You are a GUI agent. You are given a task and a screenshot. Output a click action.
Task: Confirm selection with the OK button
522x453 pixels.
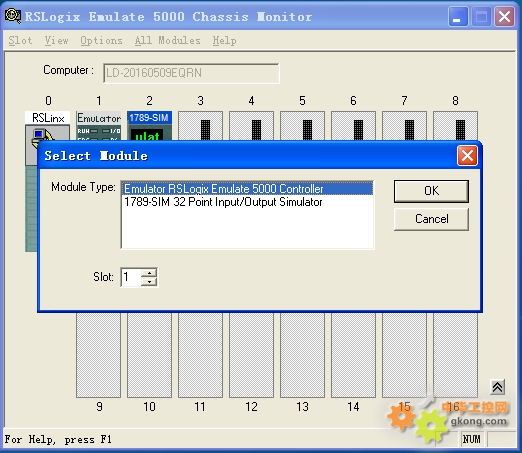pos(431,191)
